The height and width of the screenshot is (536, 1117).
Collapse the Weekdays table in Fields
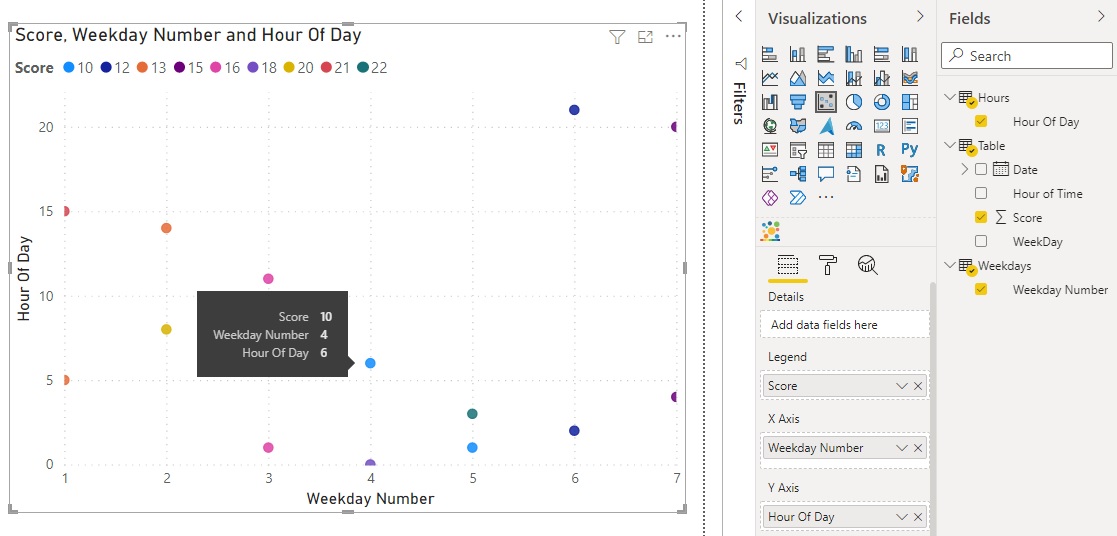tap(949, 265)
